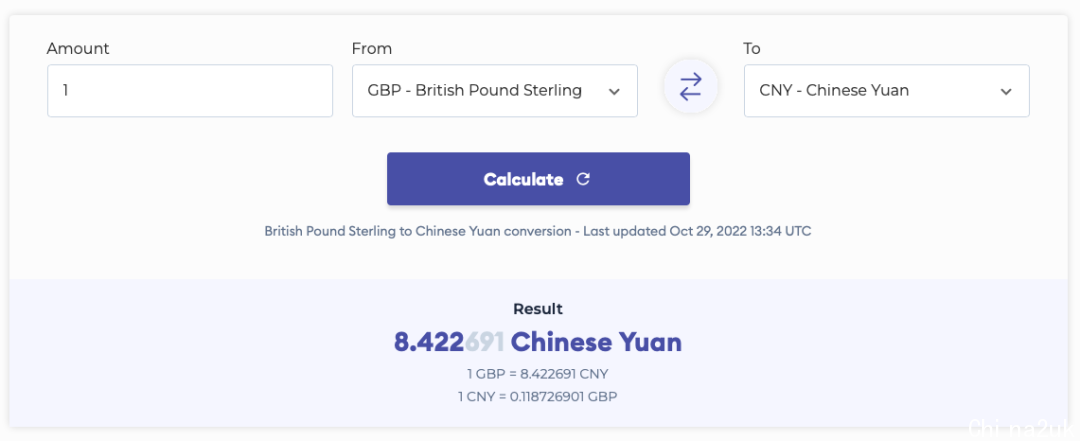The height and width of the screenshot is (441, 1080).
Task: Click the Chinese Yuan result words
Action: coord(596,342)
